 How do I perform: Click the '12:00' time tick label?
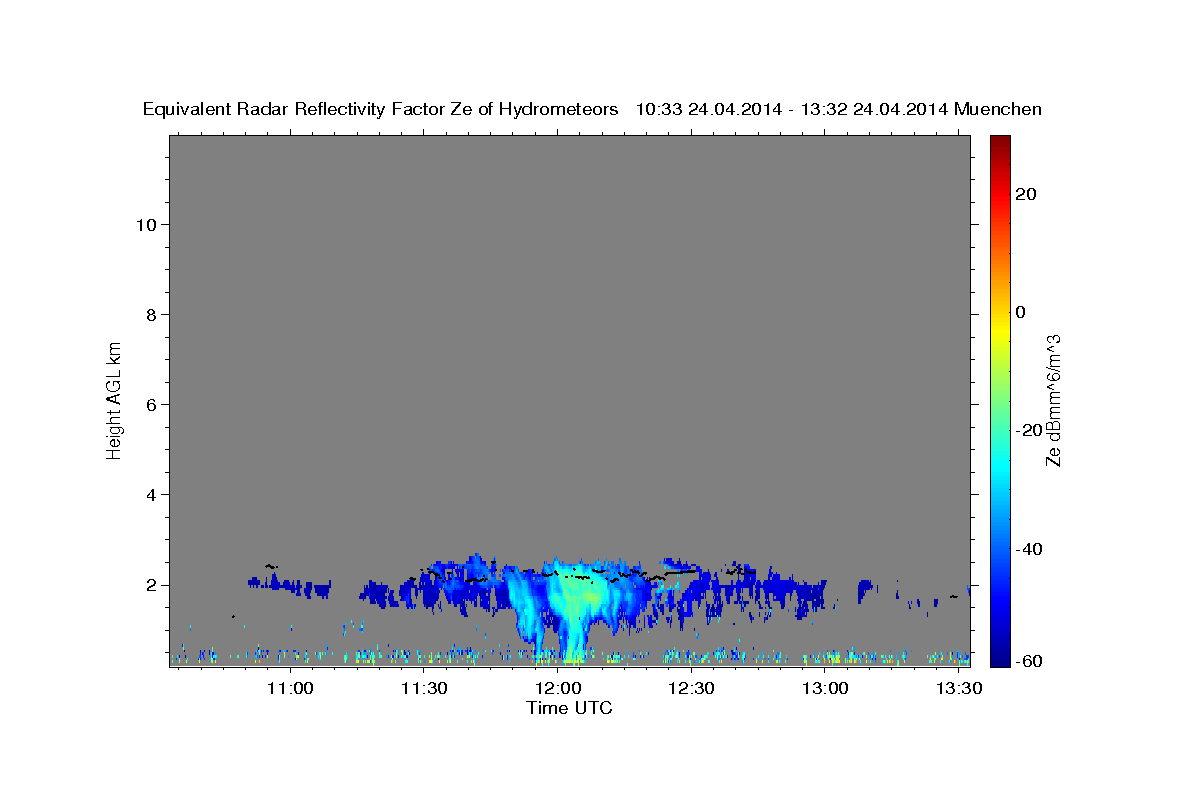[x=558, y=688]
